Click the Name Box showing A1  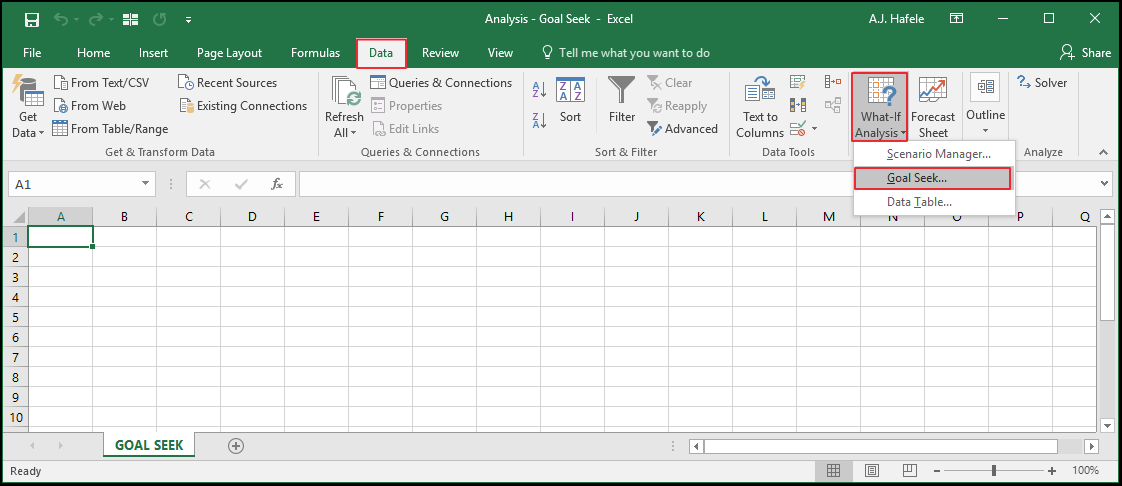click(72, 185)
